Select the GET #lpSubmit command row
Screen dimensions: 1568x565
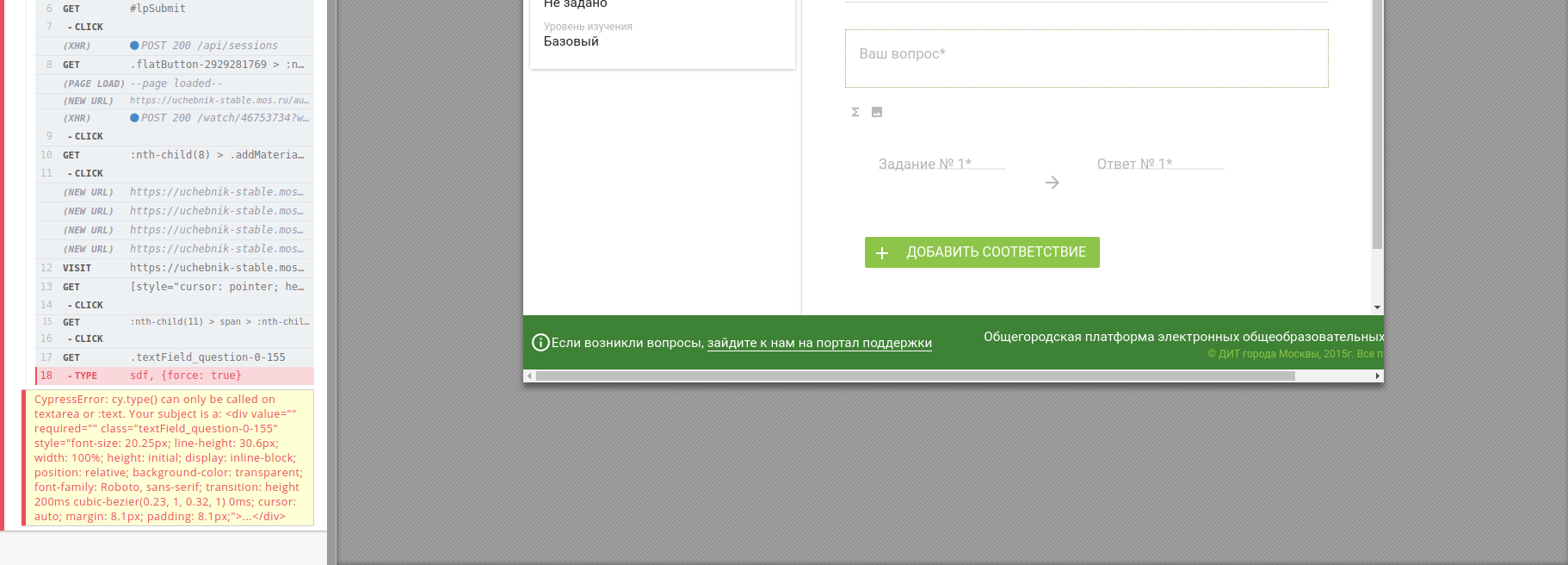pos(175,9)
